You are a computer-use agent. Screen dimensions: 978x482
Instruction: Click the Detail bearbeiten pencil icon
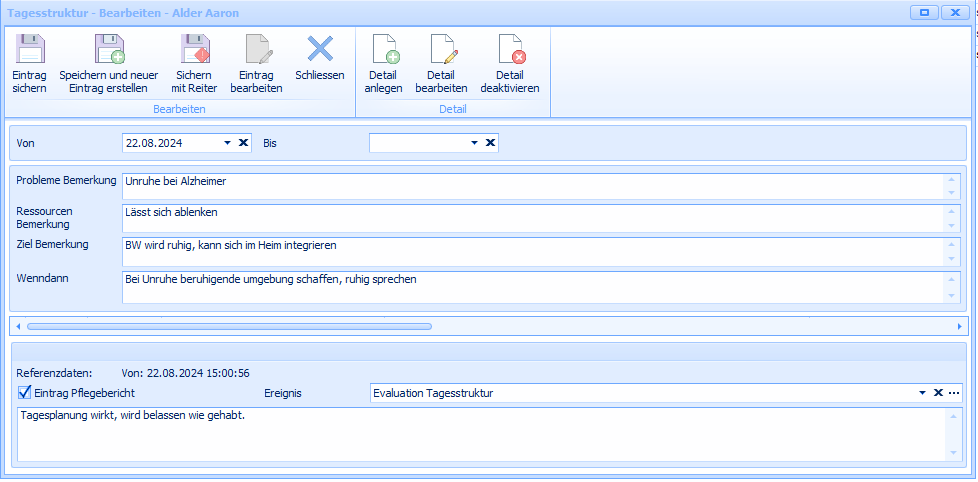(x=441, y=50)
